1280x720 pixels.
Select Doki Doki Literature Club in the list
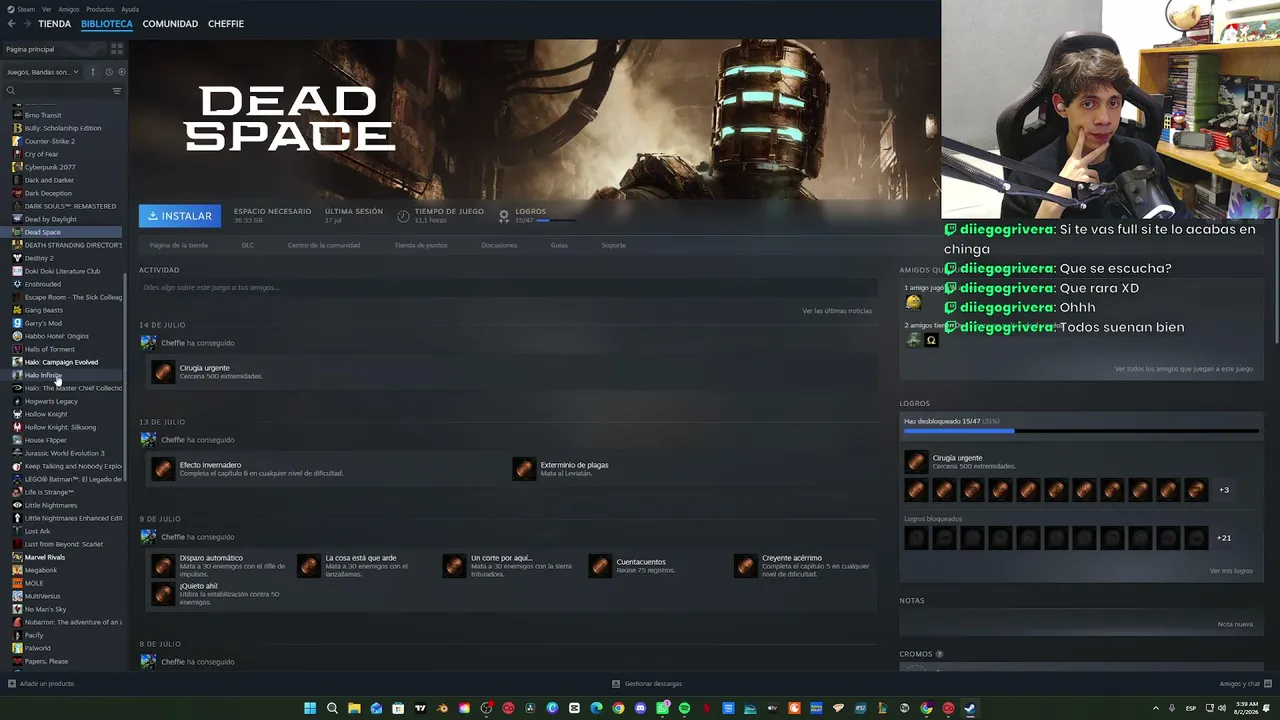[62, 271]
